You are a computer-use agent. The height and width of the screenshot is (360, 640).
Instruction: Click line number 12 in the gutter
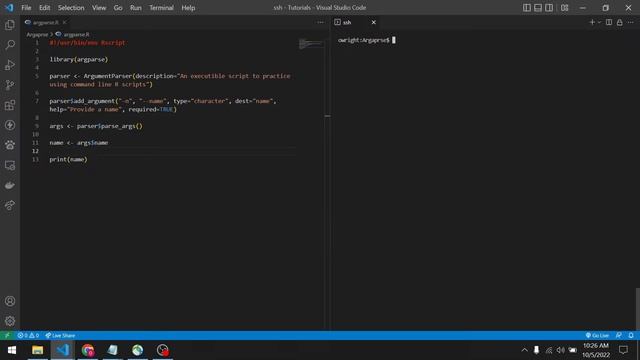pos(36,151)
